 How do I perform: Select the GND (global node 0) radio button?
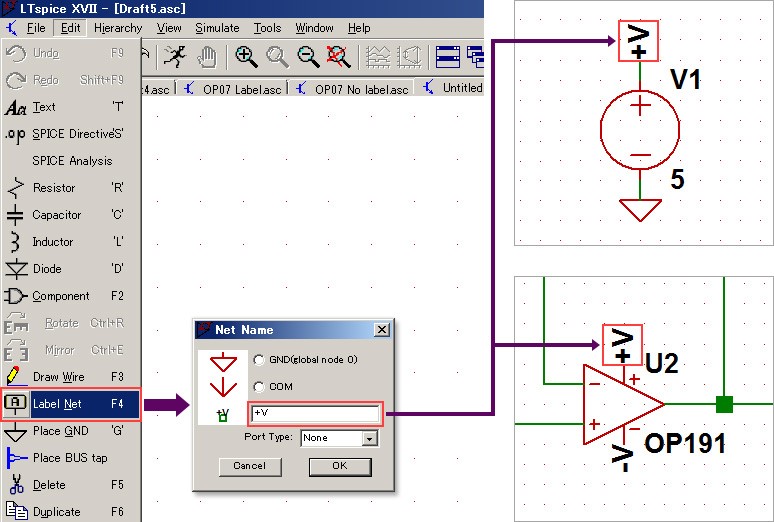pos(260,360)
